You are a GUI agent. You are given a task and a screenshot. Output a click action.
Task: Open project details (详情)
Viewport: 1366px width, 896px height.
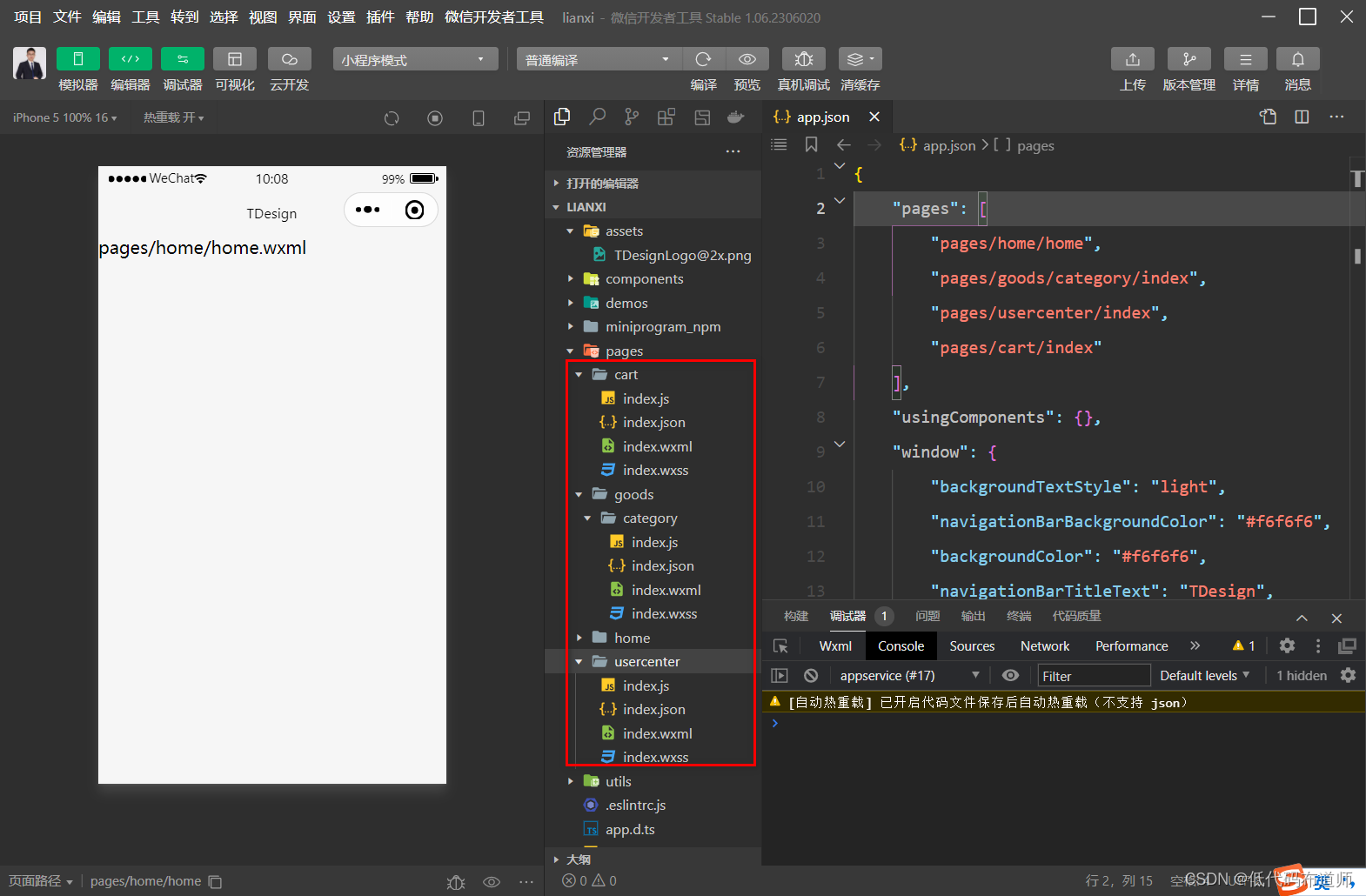tap(1246, 58)
